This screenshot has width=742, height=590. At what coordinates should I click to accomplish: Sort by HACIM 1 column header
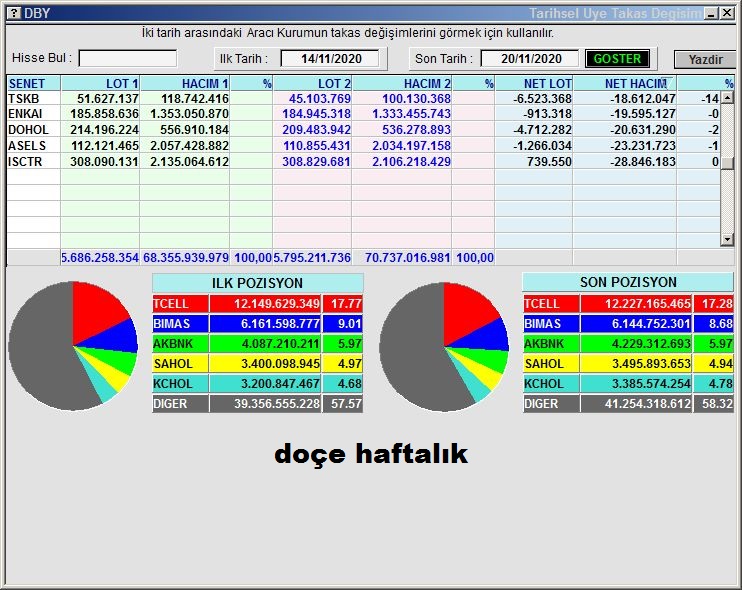tap(185, 83)
